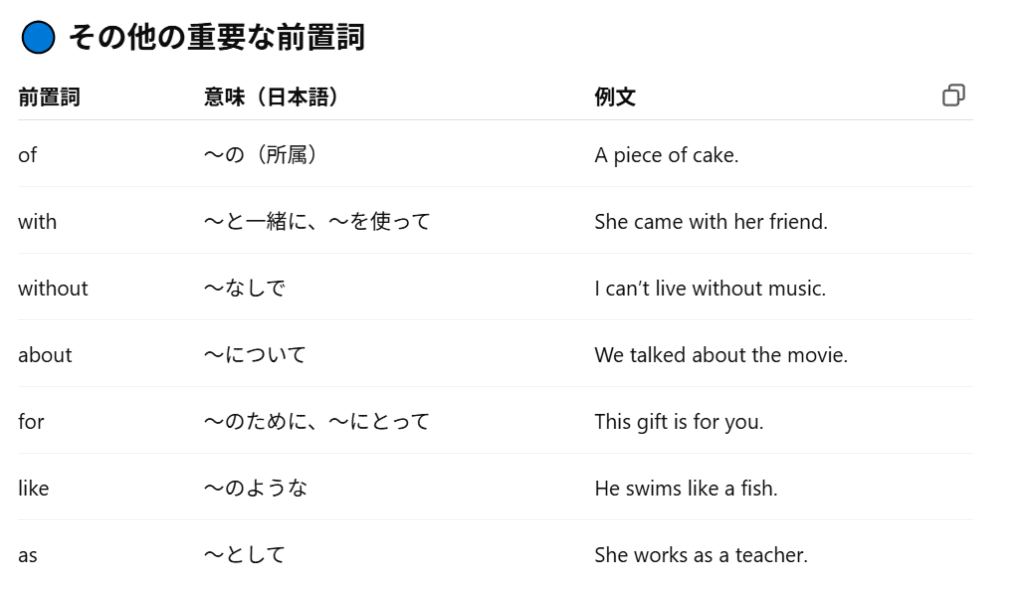Click the example 'A piece of cake.'
Image resolution: width=1024 pixels, height=597 pixels.
pos(667,155)
